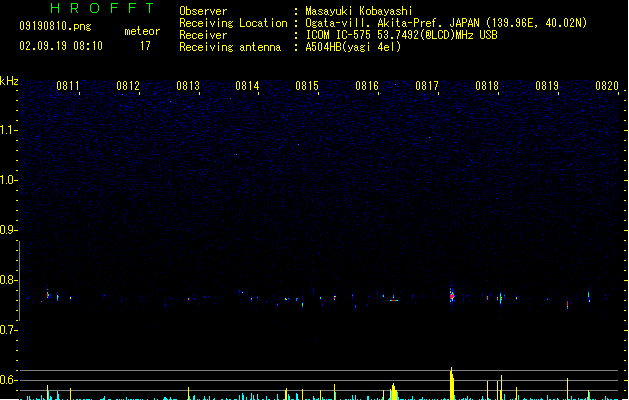
Task: Click the 0819 time marker
Action: pyautogui.click(x=547, y=86)
